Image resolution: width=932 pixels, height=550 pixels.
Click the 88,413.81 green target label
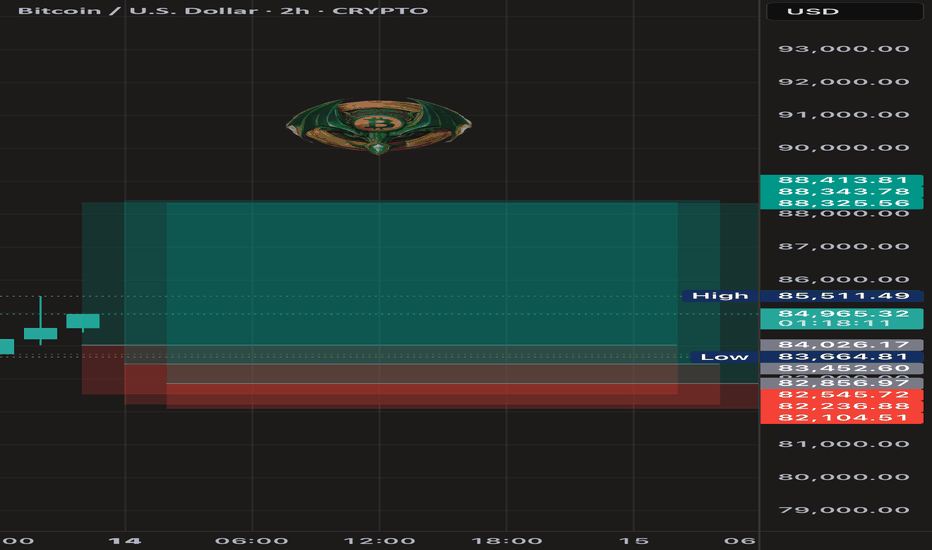tap(842, 180)
